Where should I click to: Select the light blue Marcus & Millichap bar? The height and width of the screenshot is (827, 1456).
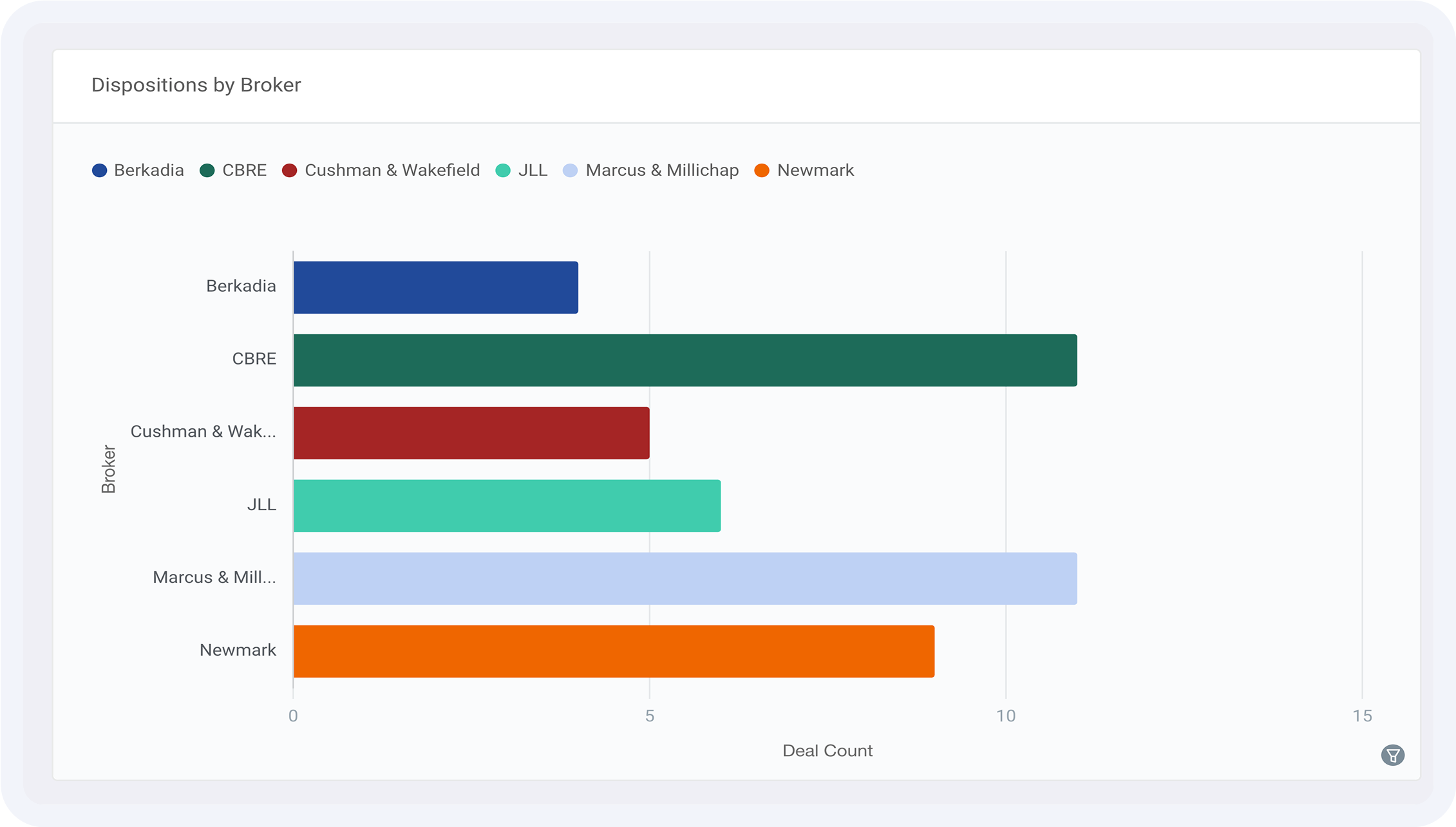pos(685,578)
